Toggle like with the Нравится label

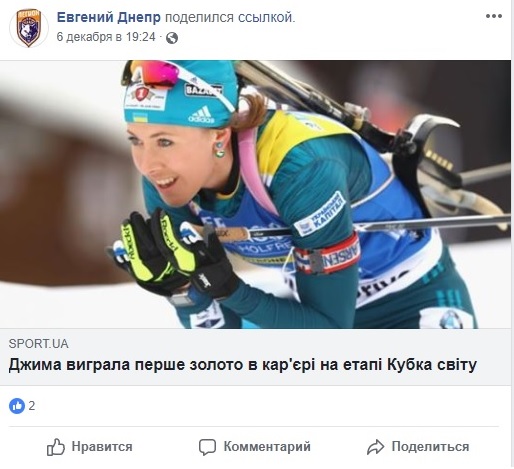102,447
